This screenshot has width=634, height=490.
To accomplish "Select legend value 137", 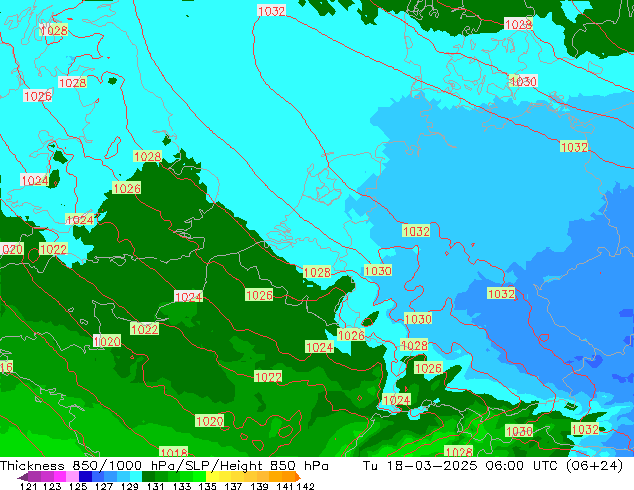I will pyautogui.click(x=233, y=486).
